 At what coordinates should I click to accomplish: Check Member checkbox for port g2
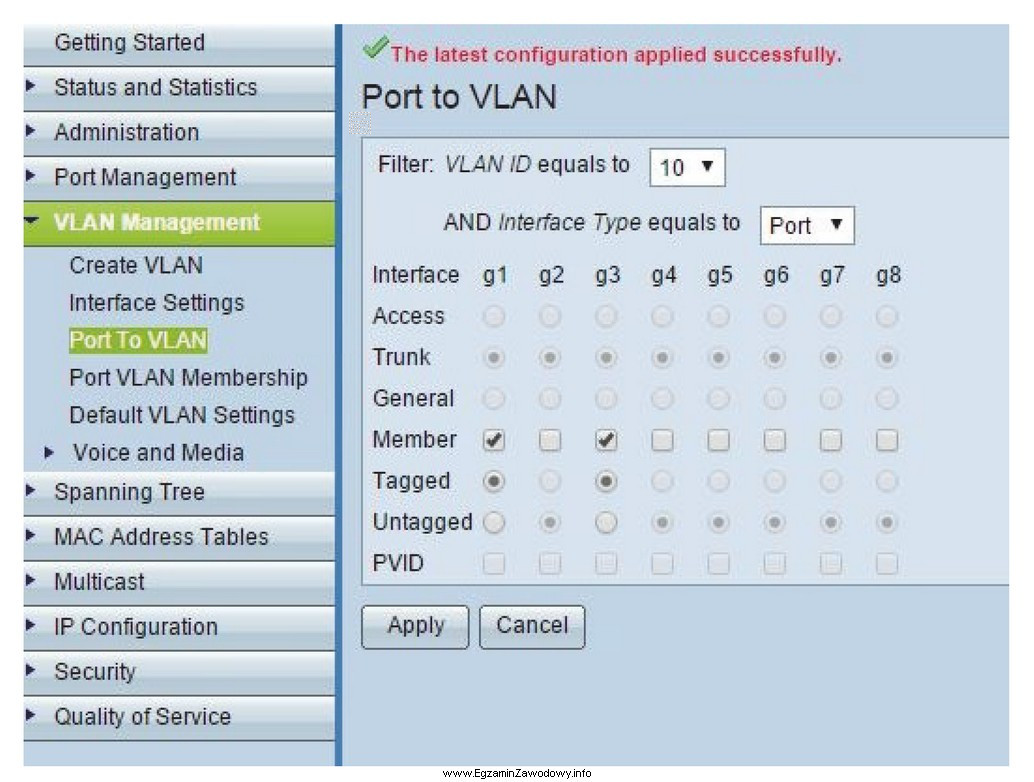550,440
